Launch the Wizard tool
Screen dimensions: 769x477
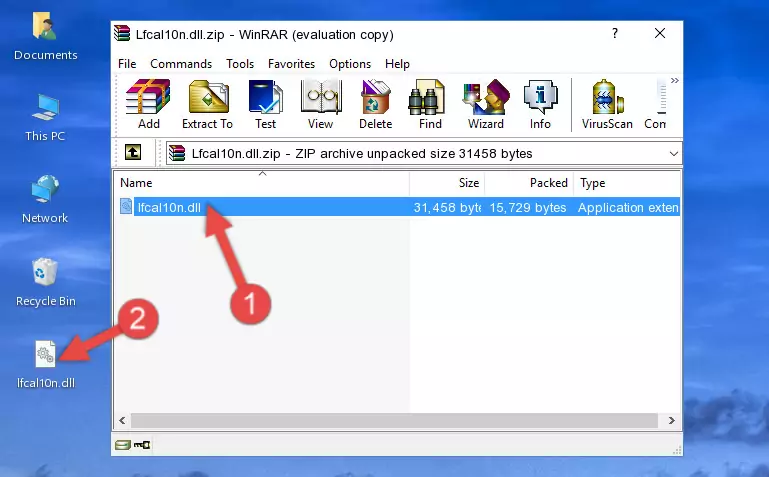[486, 104]
